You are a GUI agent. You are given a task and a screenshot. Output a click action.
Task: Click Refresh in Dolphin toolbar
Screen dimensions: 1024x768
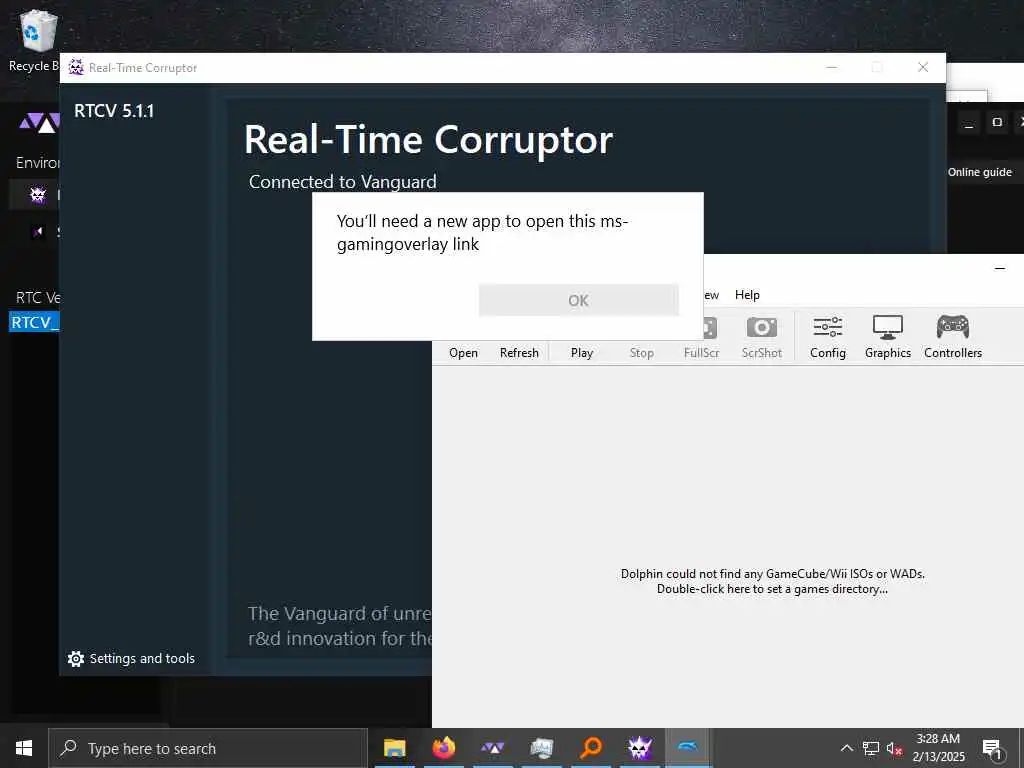(519, 353)
